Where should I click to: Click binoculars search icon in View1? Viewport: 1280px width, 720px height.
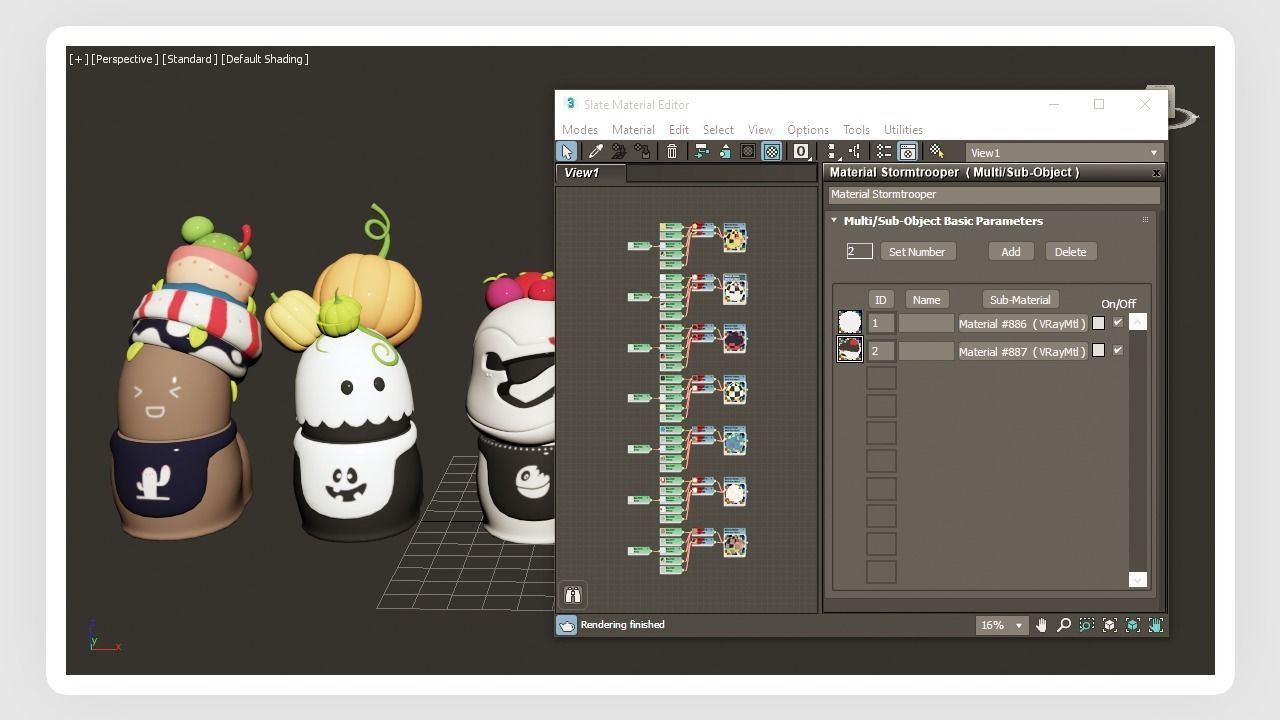tap(573, 595)
